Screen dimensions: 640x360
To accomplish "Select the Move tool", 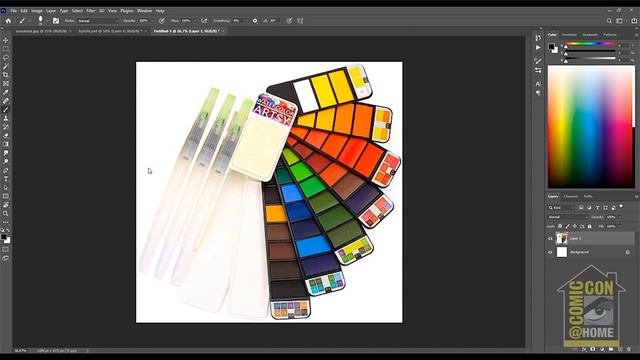I will [x=6, y=40].
